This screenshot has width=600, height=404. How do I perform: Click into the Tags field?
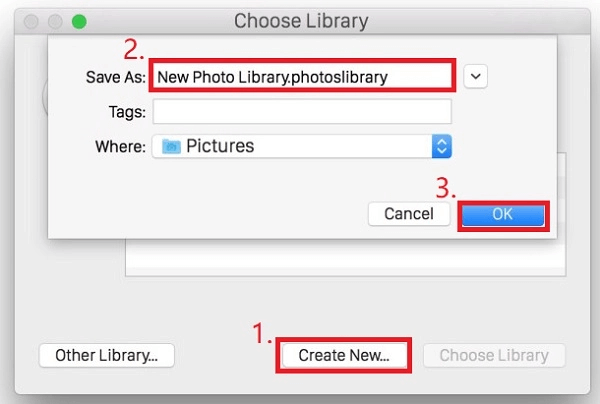pos(302,111)
